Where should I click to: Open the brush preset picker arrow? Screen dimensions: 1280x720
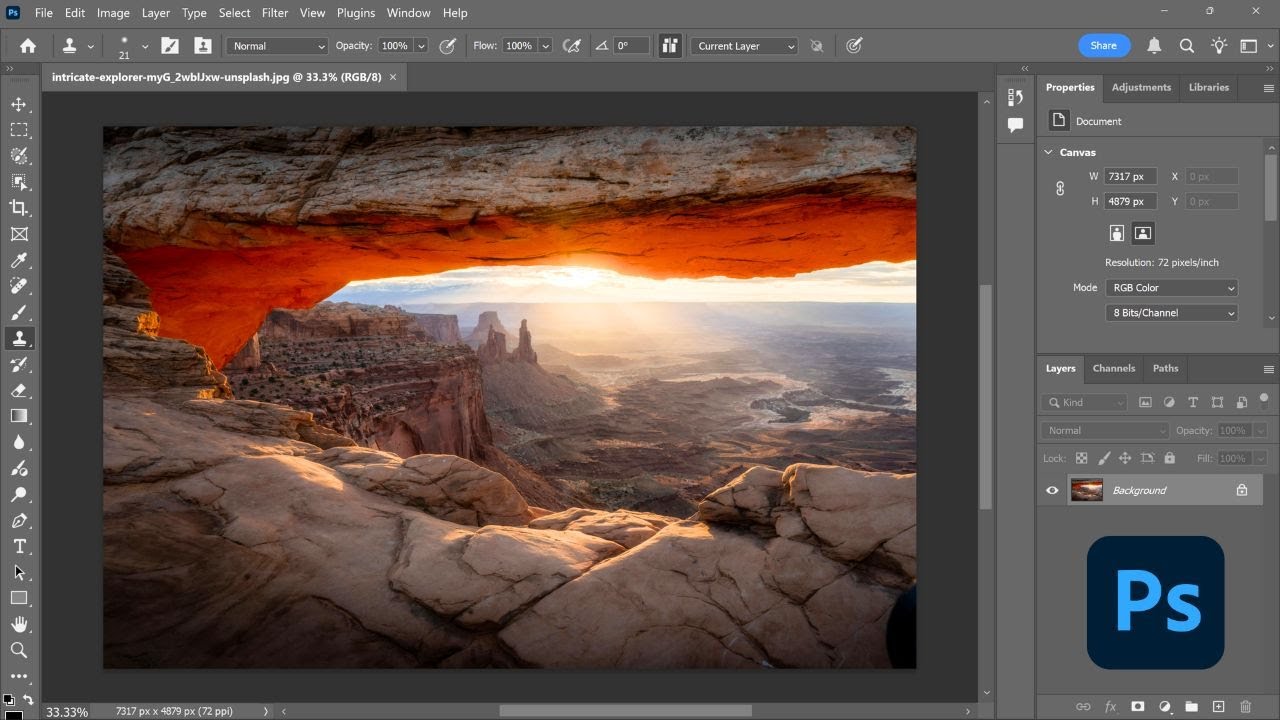point(145,46)
